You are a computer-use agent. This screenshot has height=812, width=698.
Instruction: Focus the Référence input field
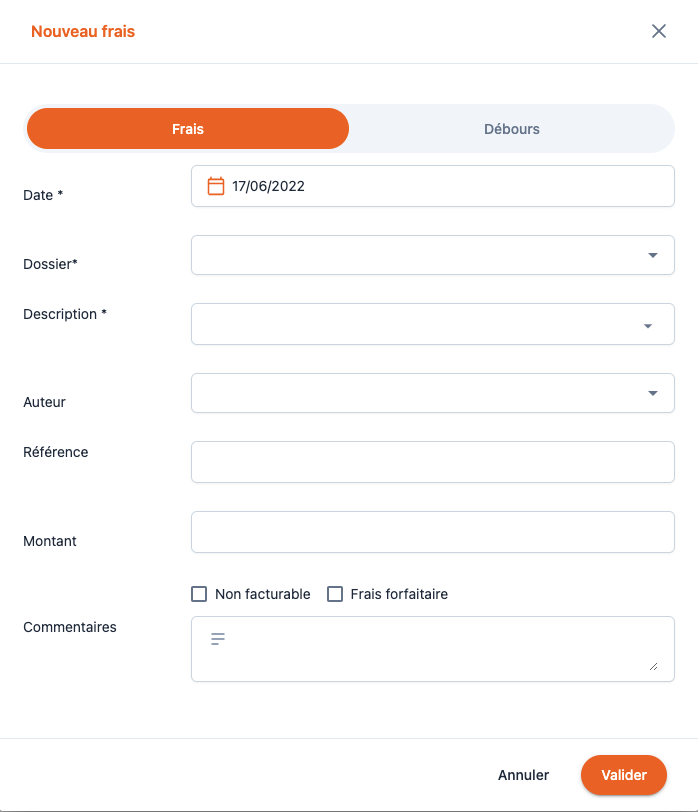[432, 462]
